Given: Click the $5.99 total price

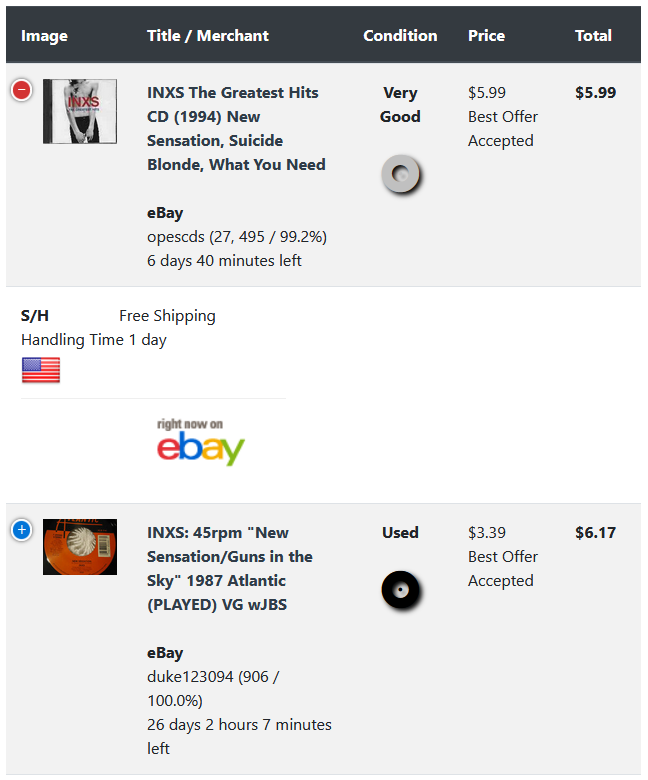Looking at the screenshot, I should (x=595, y=93).
